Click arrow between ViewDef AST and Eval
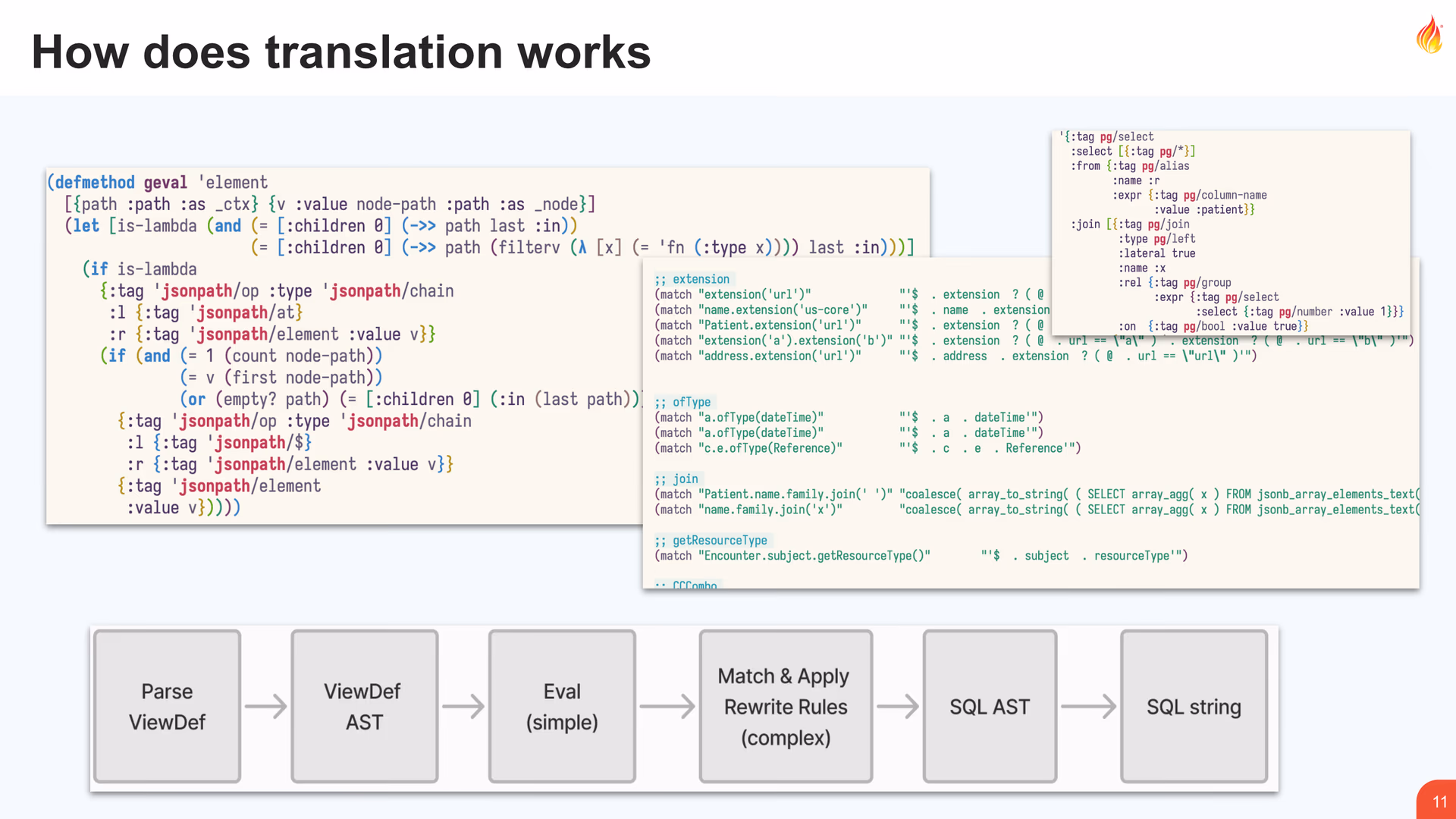Image resolution: width=1456 pixels, height=819 pixels. 463,706
